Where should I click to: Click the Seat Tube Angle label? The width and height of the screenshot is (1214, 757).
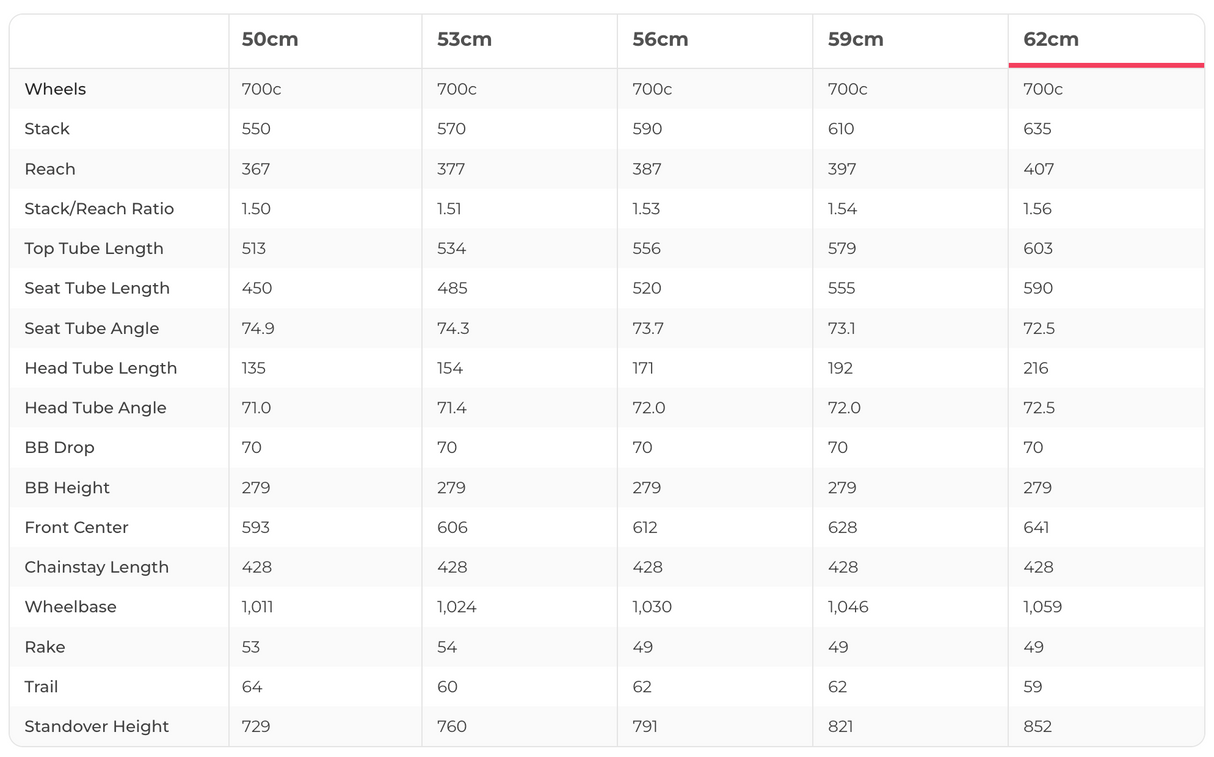(92, 328)
